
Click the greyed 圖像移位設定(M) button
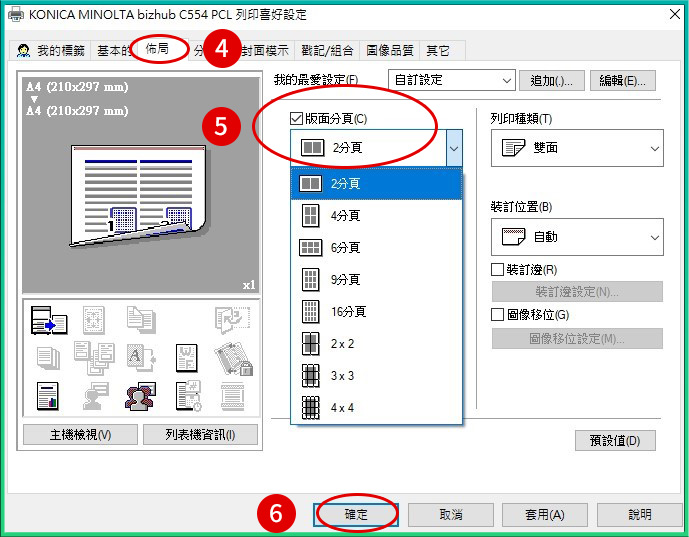(x=577, y=338)
